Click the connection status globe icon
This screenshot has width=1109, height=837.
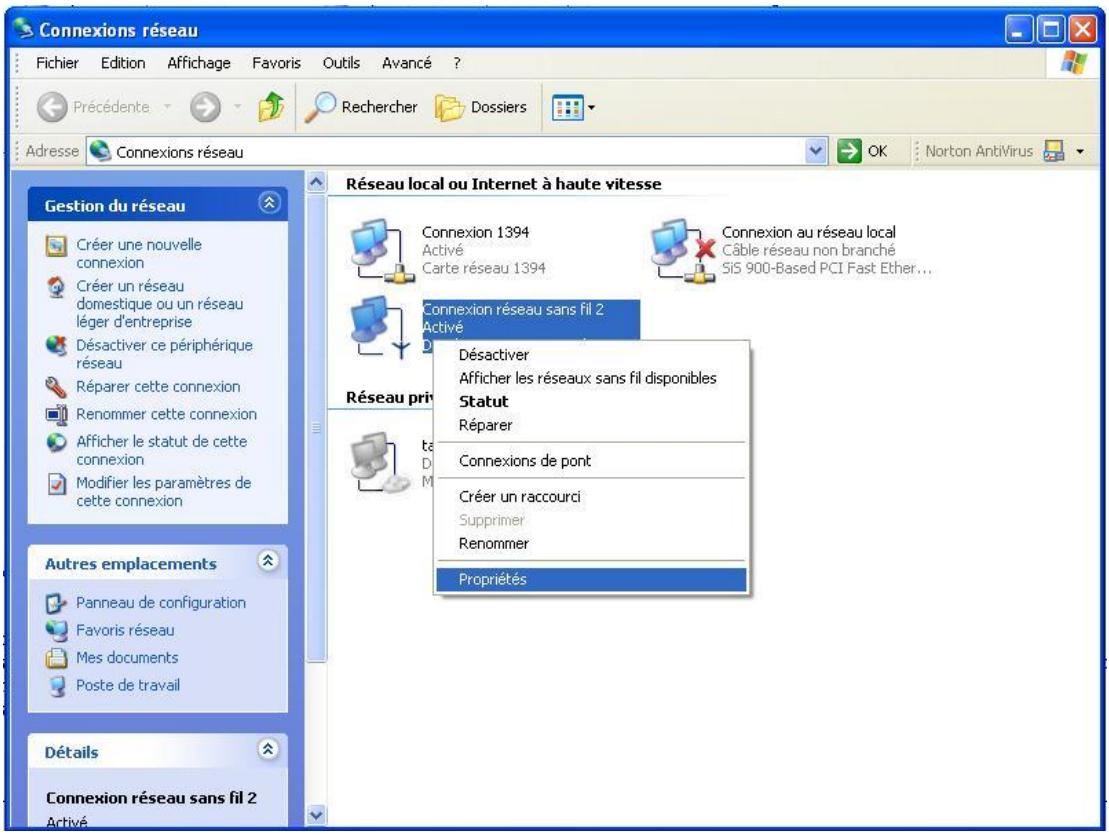tap(56, 443)
